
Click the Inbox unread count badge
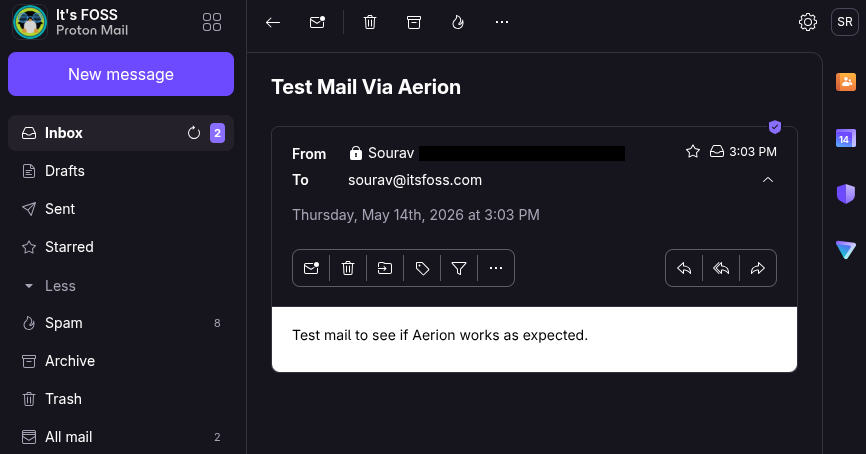click(x=218, y=133)
